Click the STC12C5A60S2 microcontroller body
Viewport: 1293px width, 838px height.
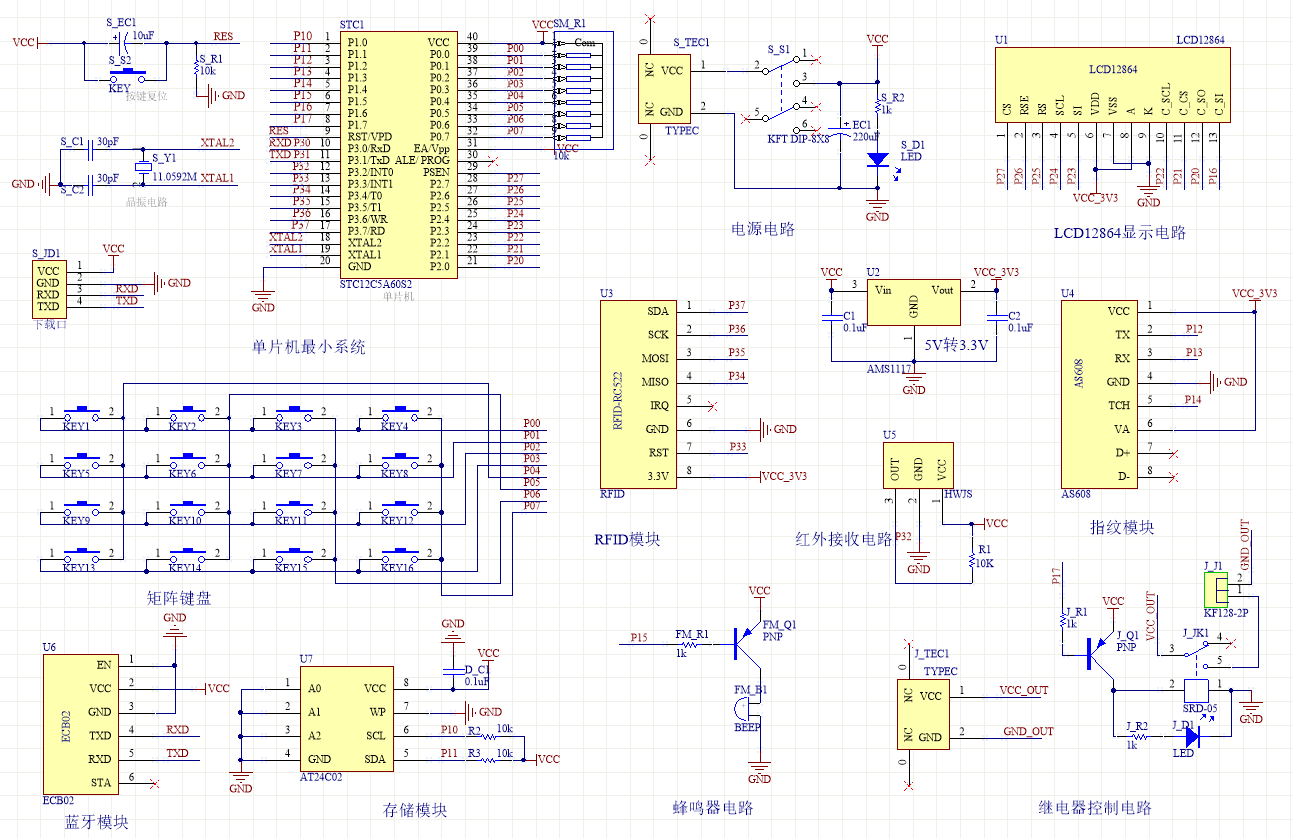[398, 155]
